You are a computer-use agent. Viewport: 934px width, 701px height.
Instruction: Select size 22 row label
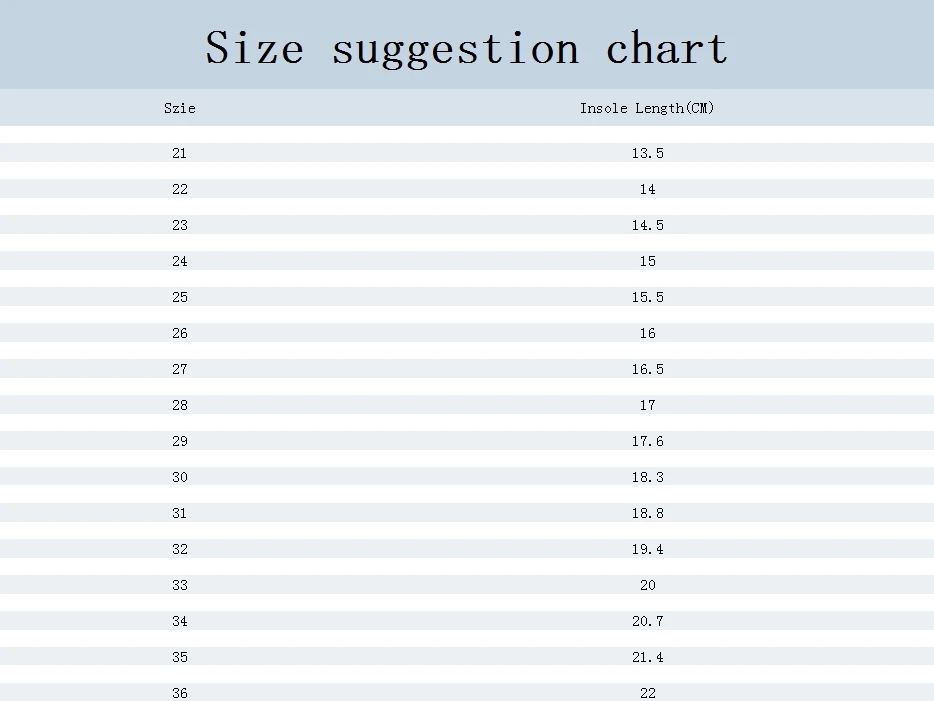(180, 189)
